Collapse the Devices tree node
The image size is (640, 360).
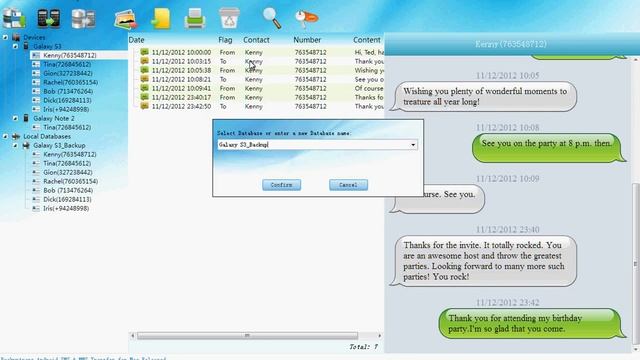5,37
